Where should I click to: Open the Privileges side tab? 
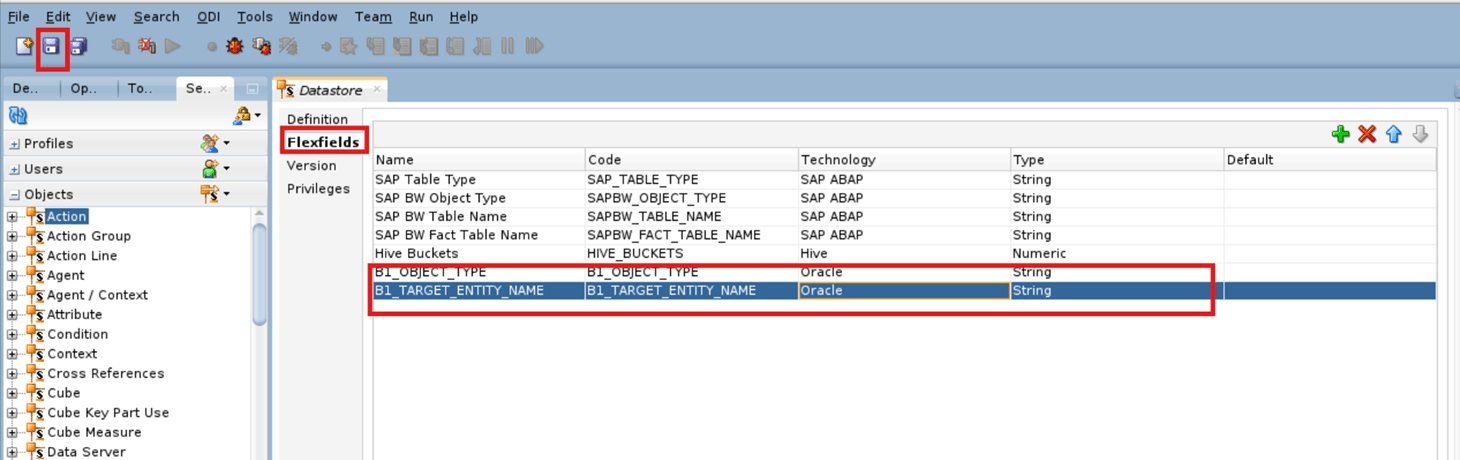(x=318, y=188)
